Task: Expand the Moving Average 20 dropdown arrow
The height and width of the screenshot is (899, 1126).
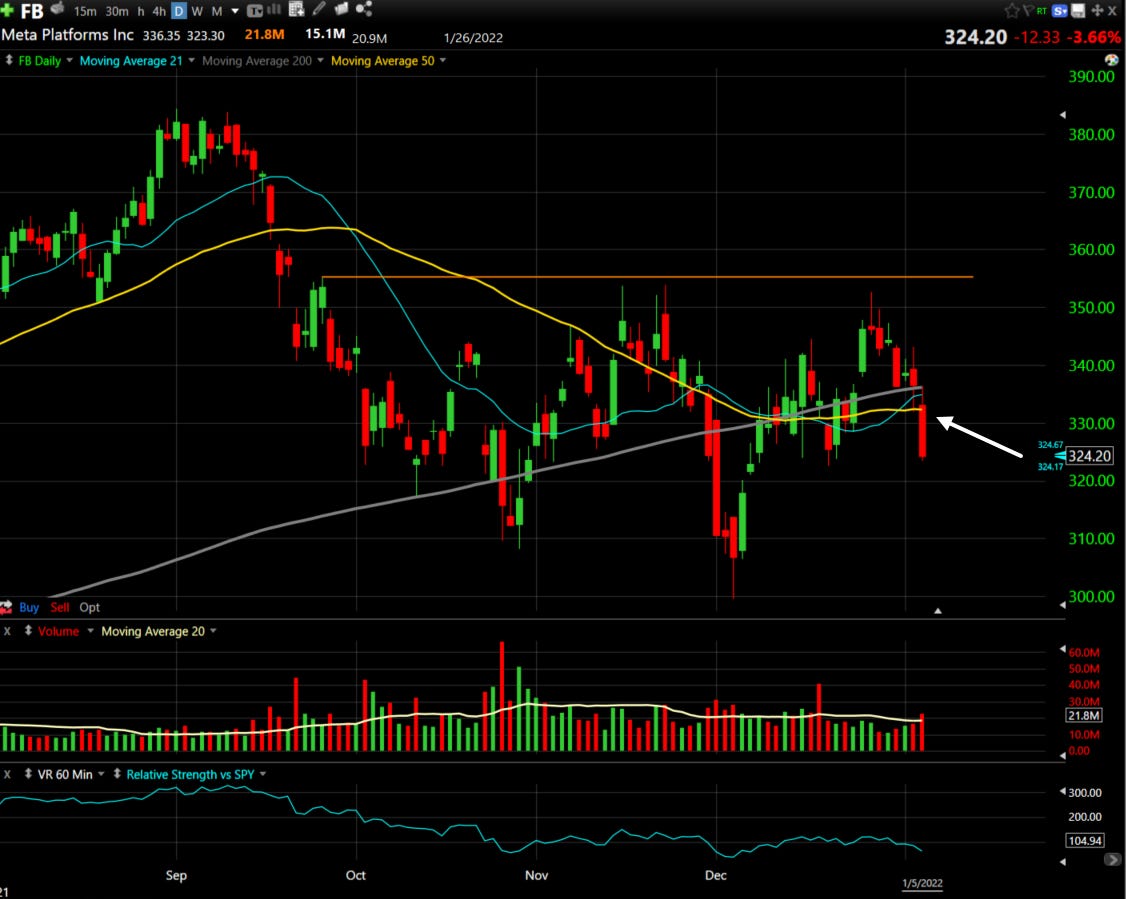Action: click(213, 630)
